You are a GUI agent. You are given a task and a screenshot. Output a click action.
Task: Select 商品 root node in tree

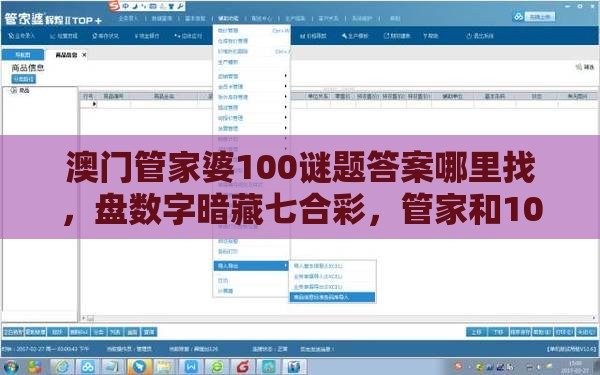tap(24, 90)
